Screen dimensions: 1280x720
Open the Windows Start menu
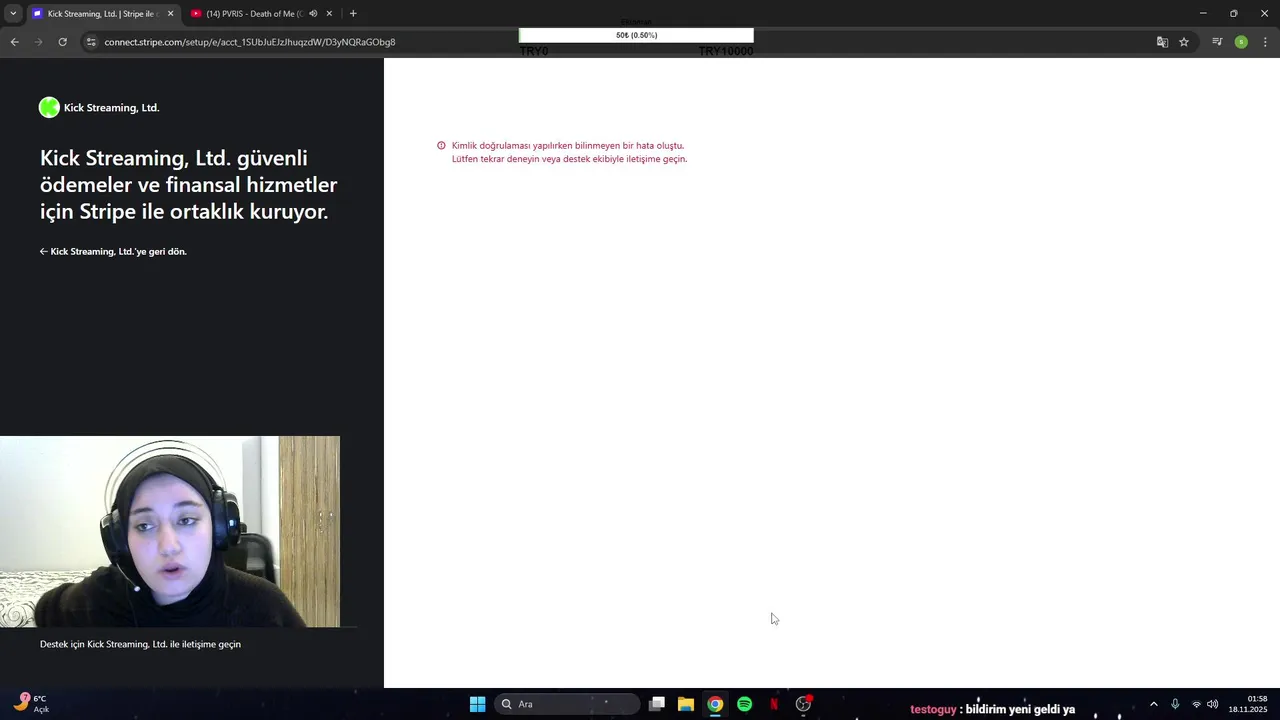(478, 704)
